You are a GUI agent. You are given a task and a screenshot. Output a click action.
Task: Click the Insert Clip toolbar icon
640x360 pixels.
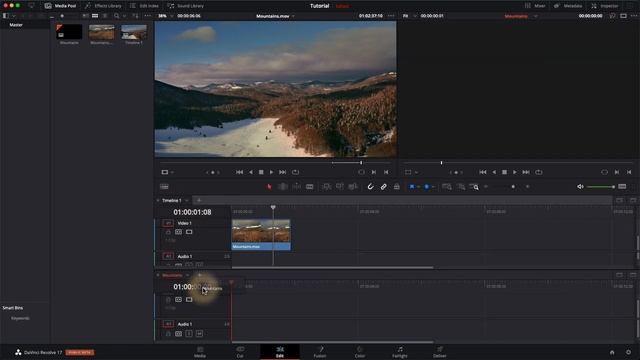click(x=327, y=187)
